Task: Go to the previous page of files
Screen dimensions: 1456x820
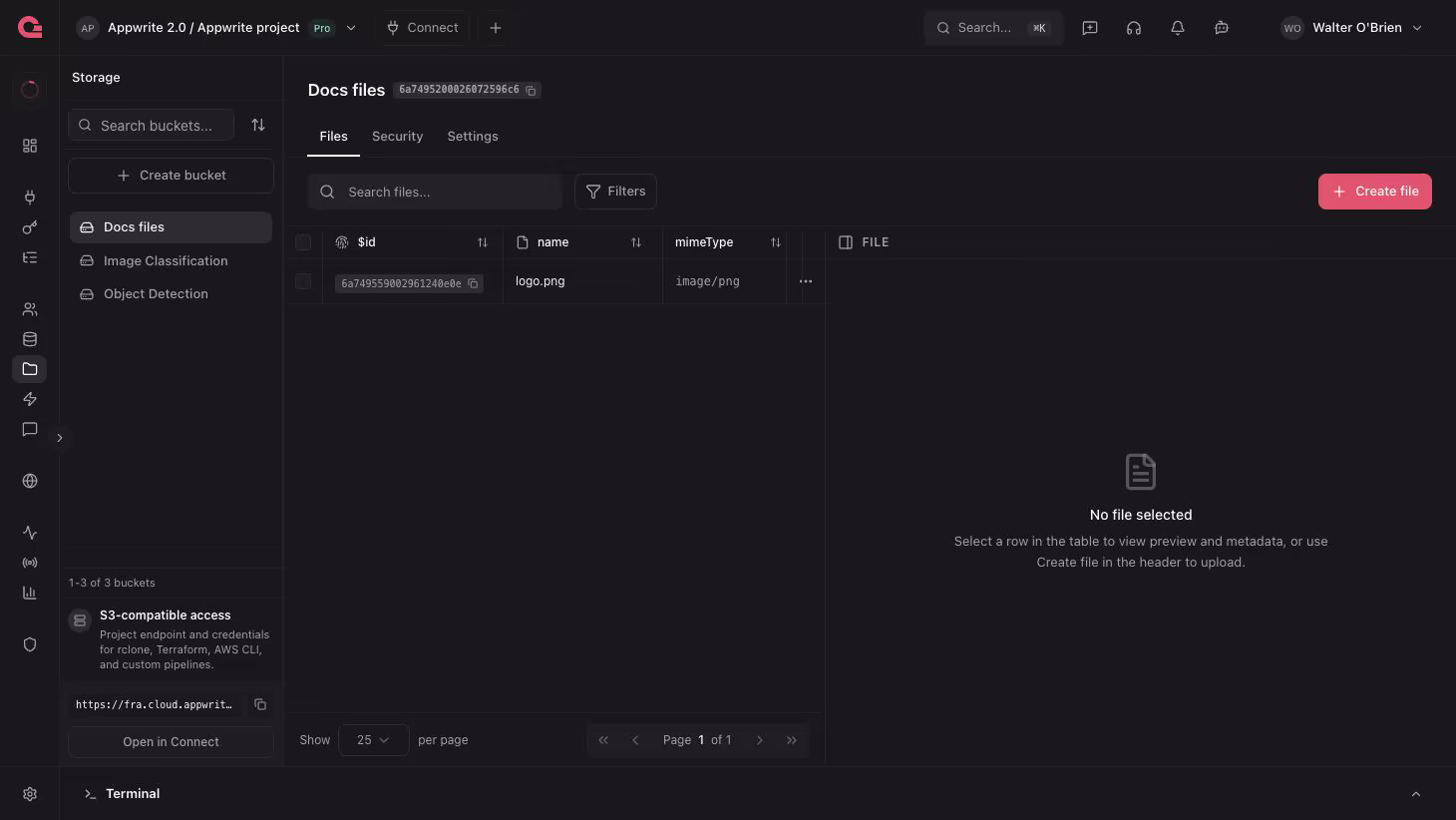Action: pos(635,740)
